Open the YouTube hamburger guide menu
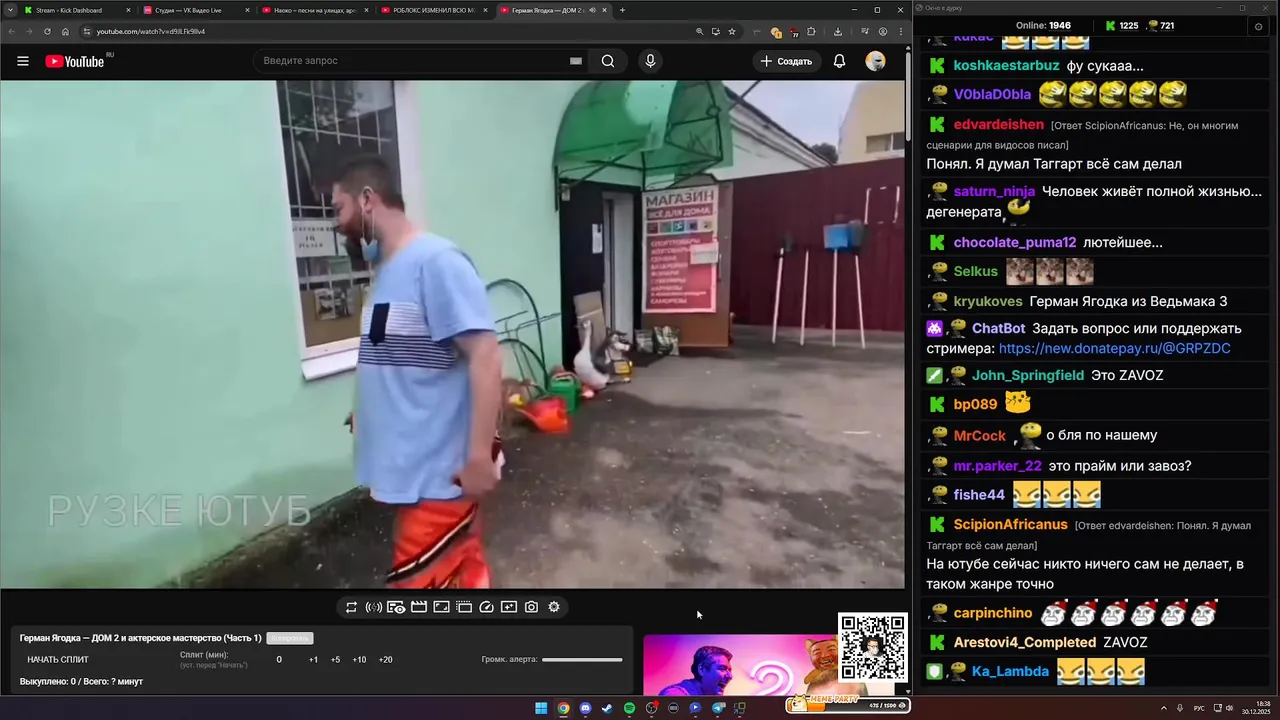 tap(23, 61)
